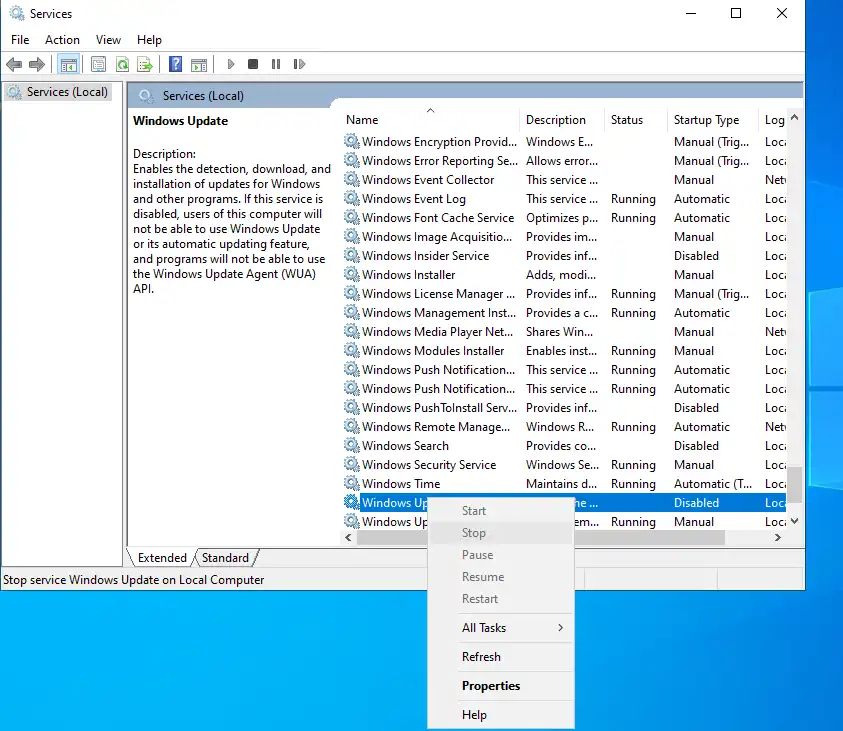Viewport: 843px width, 731px height.
Task: Choose Help at the bottom of the context menu
Action: pos(501,715)
